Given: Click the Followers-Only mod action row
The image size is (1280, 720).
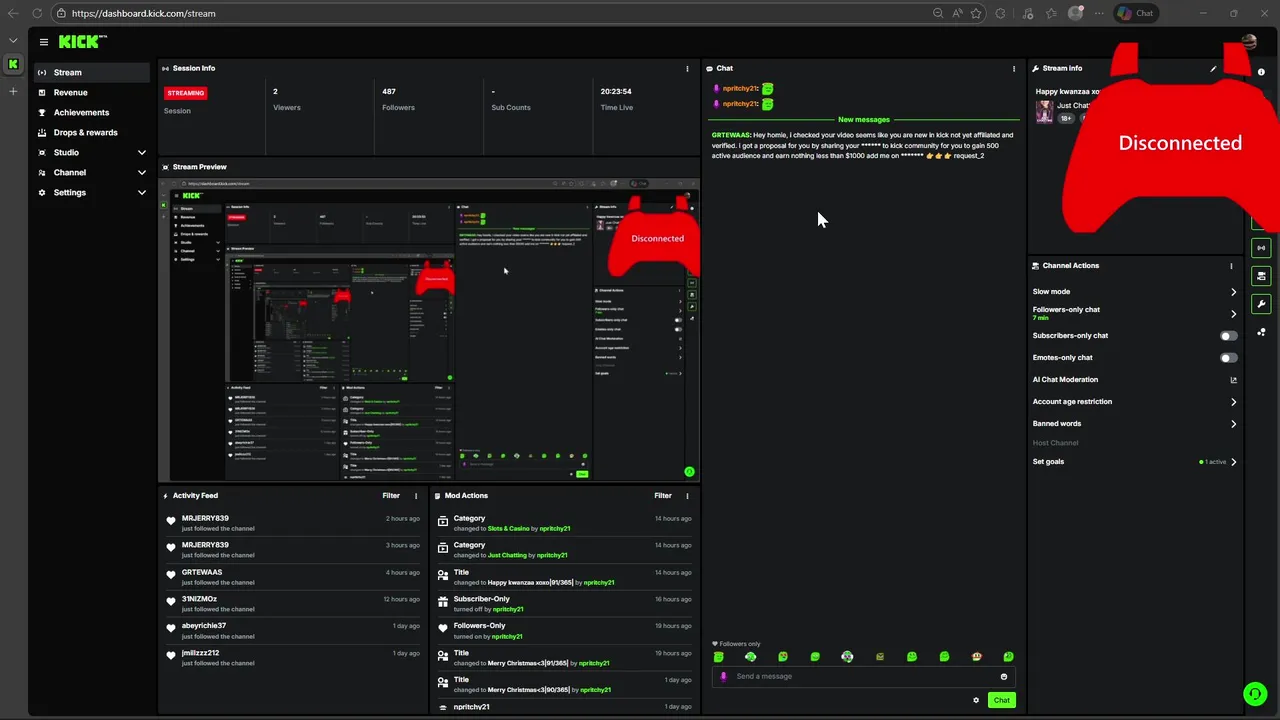Looking at the screenshot, I should (x=564, y=630).
